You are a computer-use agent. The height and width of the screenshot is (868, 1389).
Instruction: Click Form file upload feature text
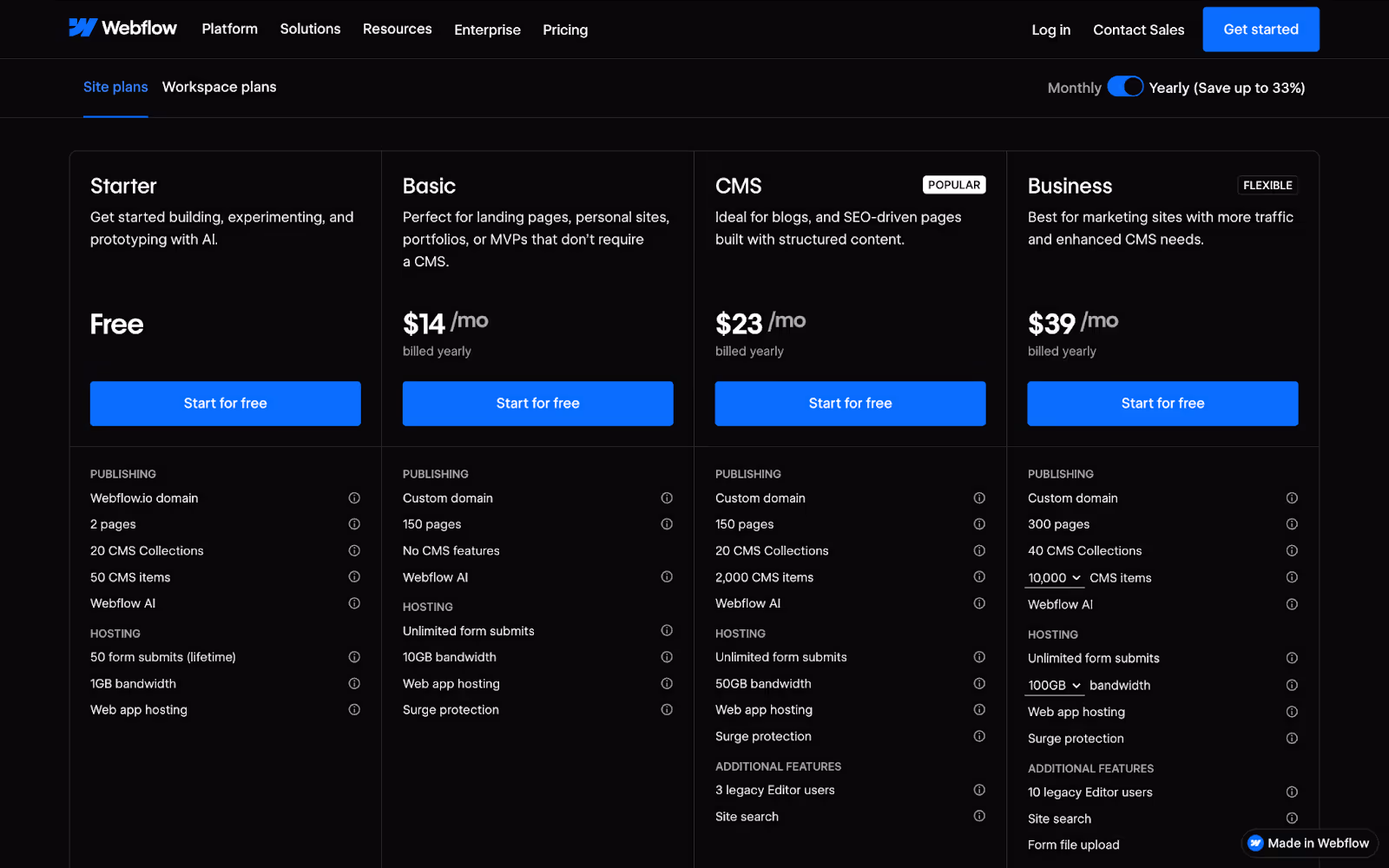point(1074,845)
